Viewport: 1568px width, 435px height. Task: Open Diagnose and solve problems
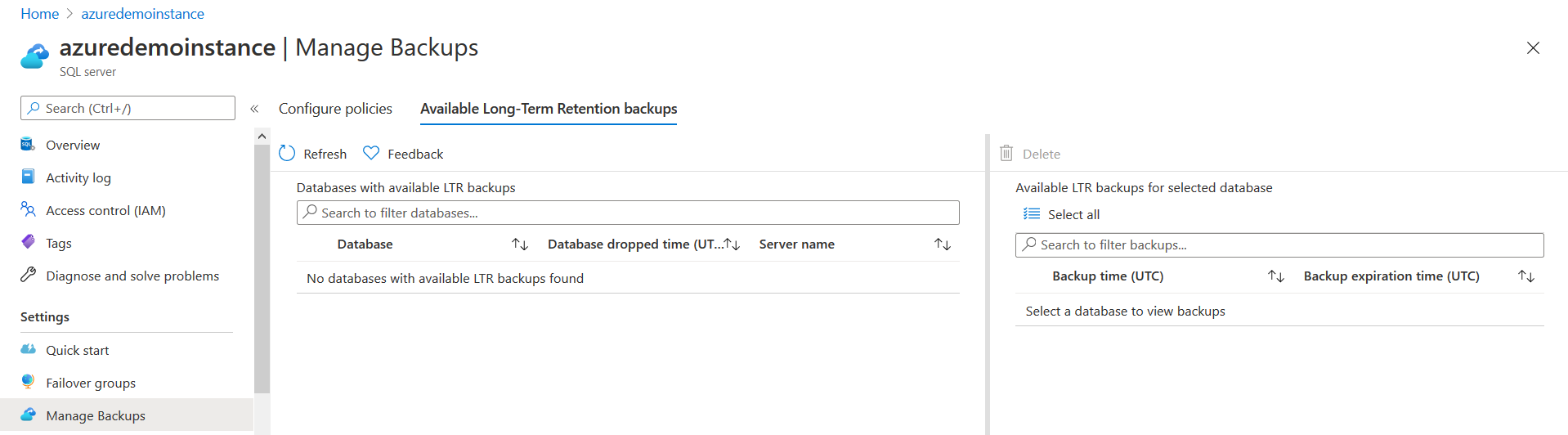coord(132,276)
